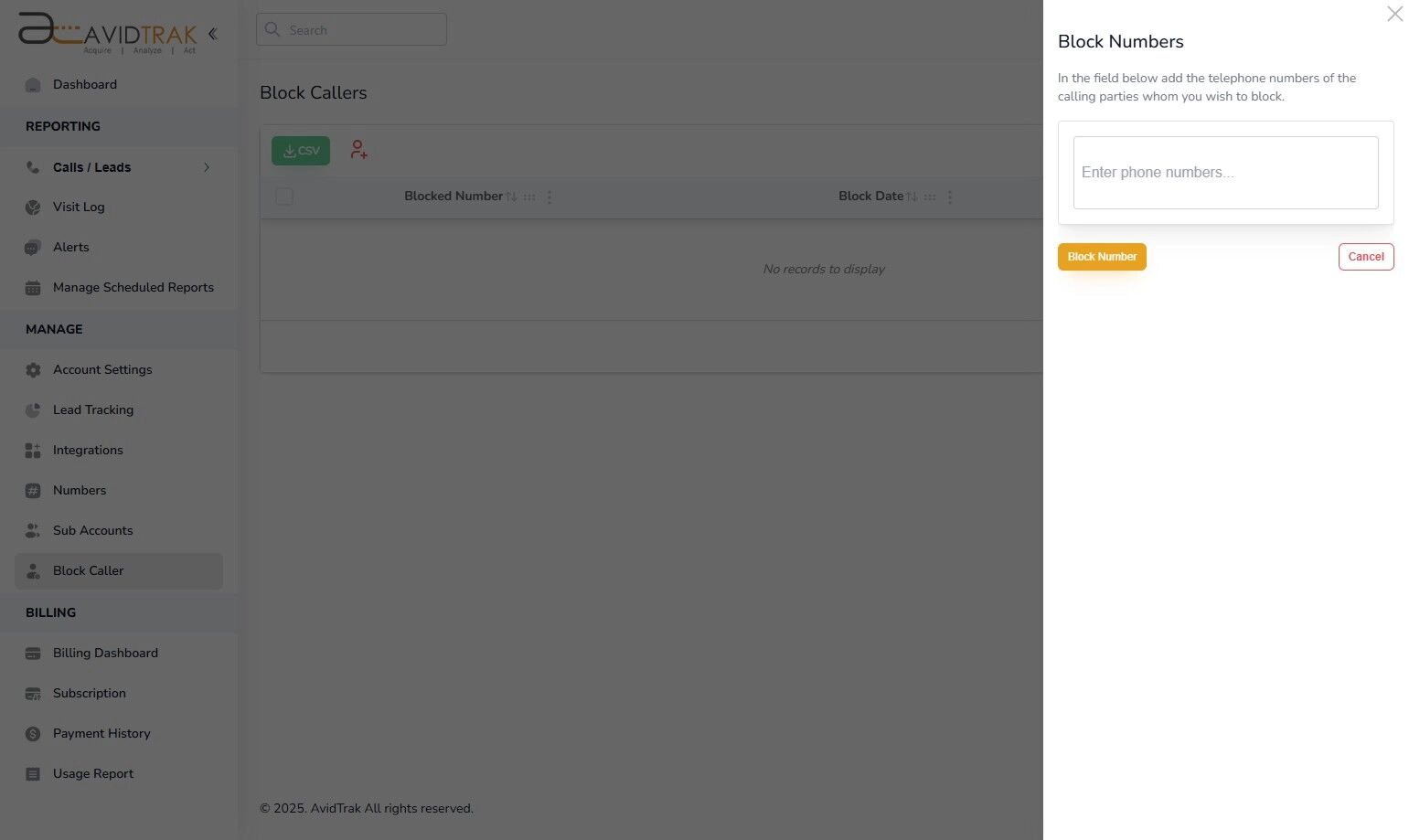This screenshot has height=840, width=1409.
Task: Download the blocked callers CSV
Action: point(300,151)
